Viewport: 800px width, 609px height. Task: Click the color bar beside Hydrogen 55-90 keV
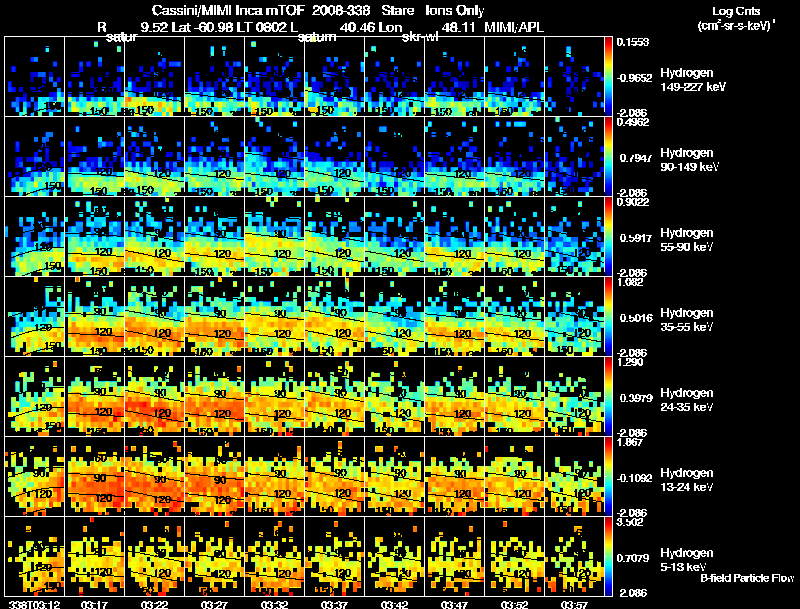[x=608, y=236]
